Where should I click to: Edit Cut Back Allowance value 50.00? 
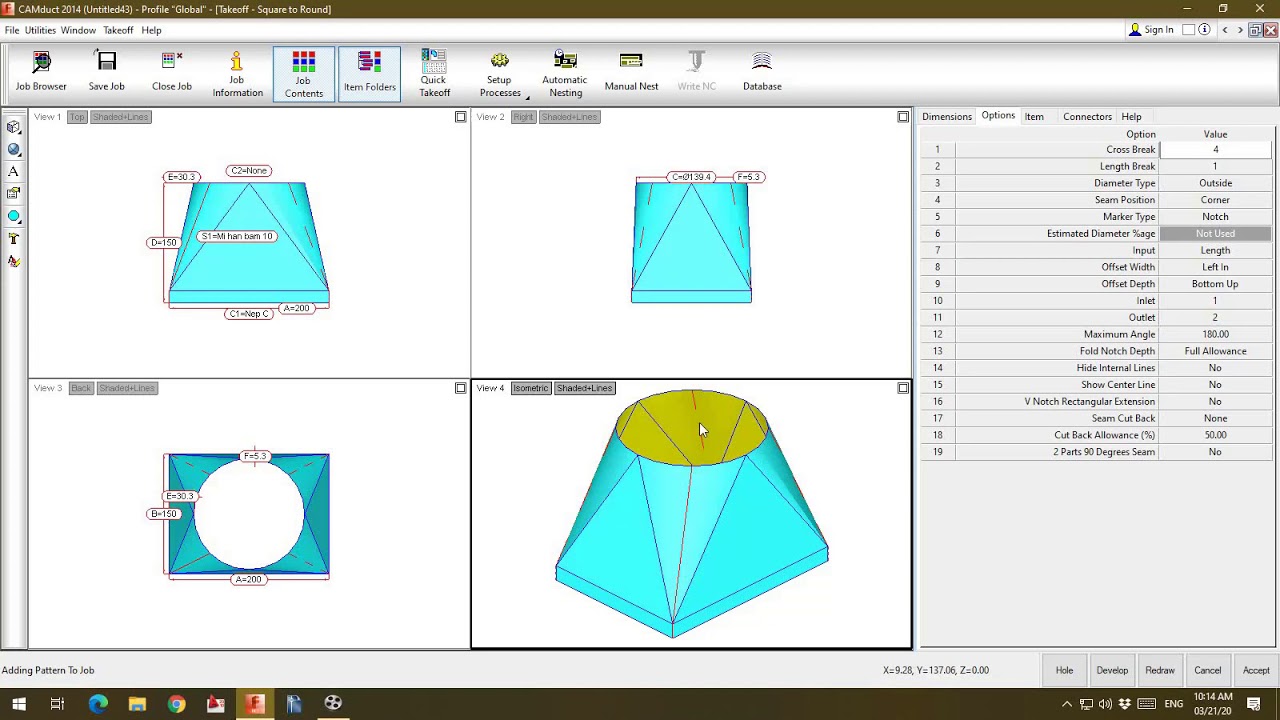(1215, 435)
